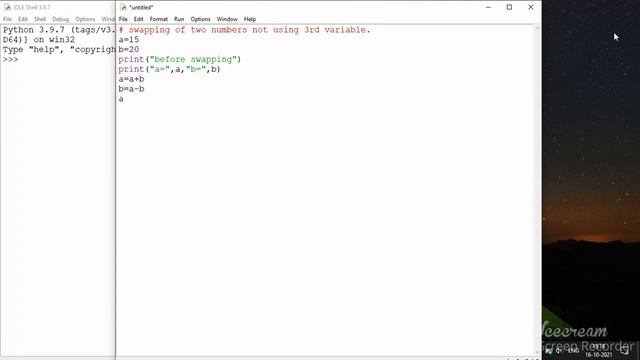Click the last line containing only a

point(121,99)
